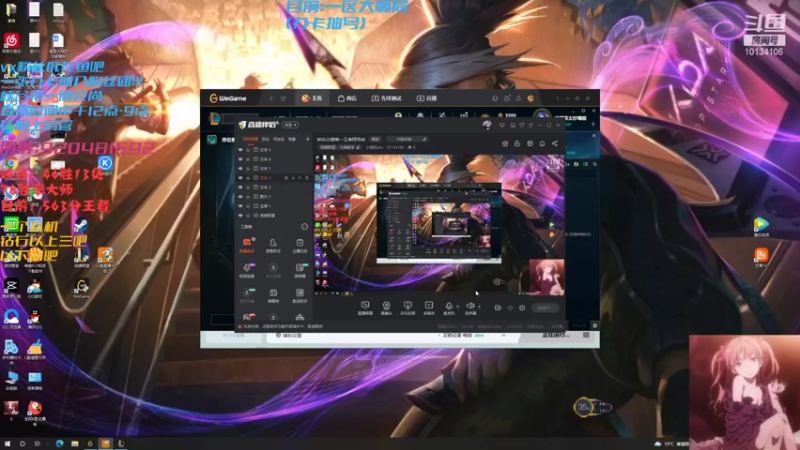Open File Explorer from the taskbar

tap(75, 444)
